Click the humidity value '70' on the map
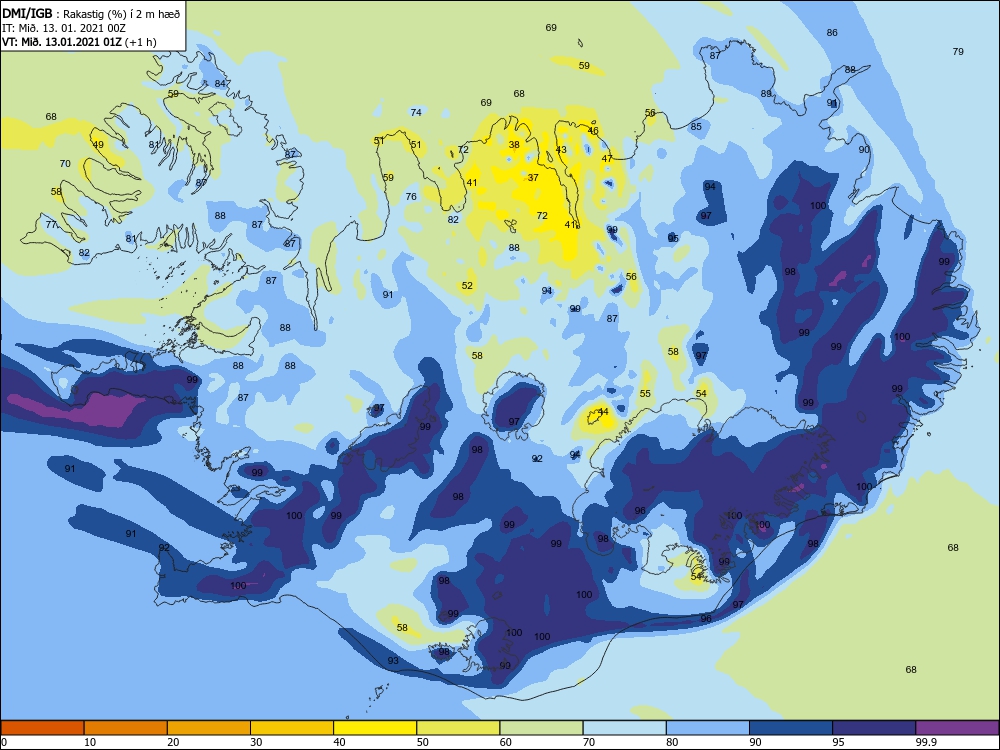Image resolution: width=1000 pixels, height=750 pixels. tap(65, 164)
